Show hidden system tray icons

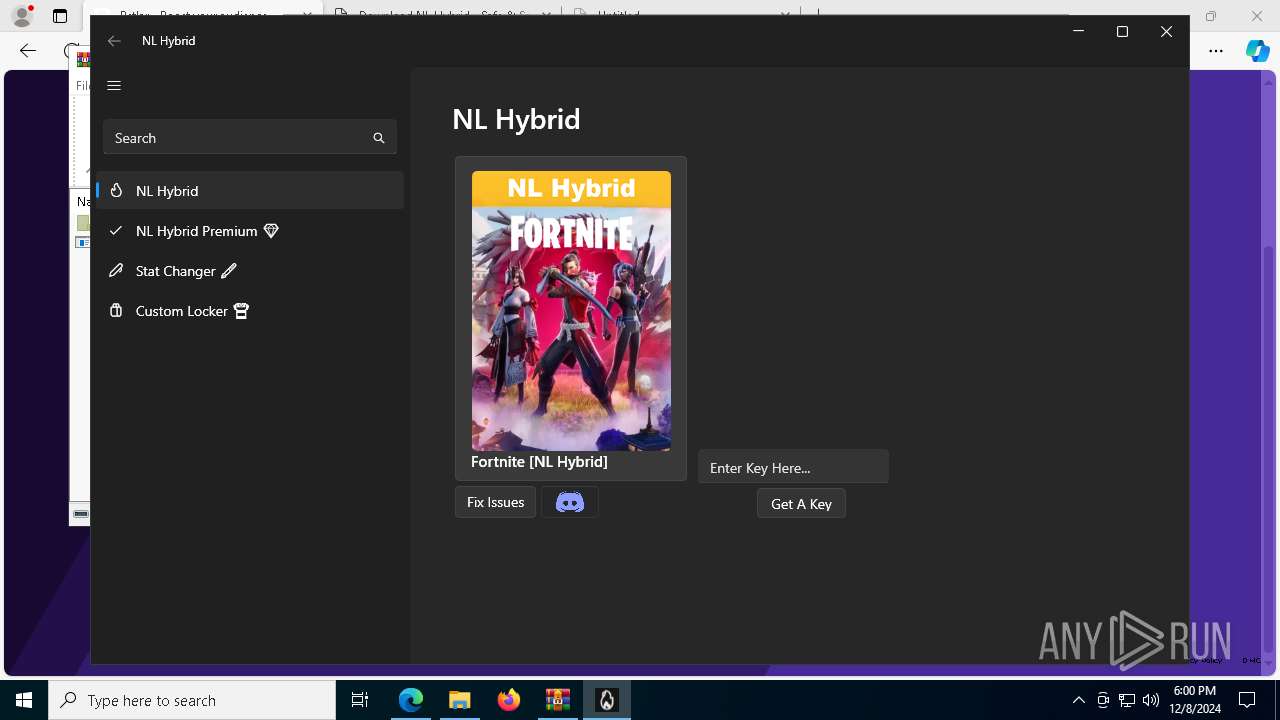[x=1078, y=700]
